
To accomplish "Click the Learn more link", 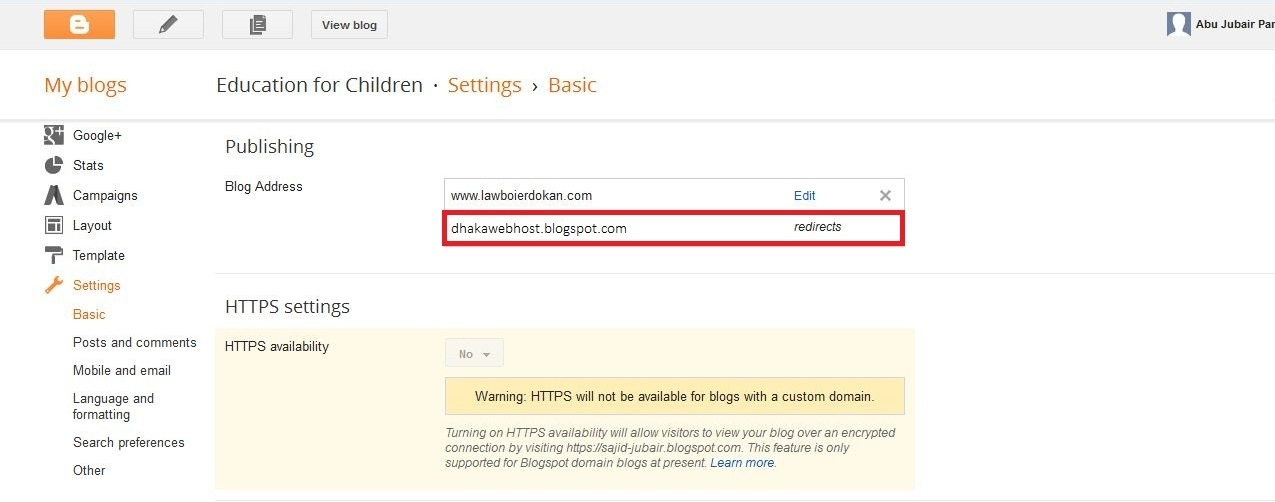I will [x=742, y=463].
